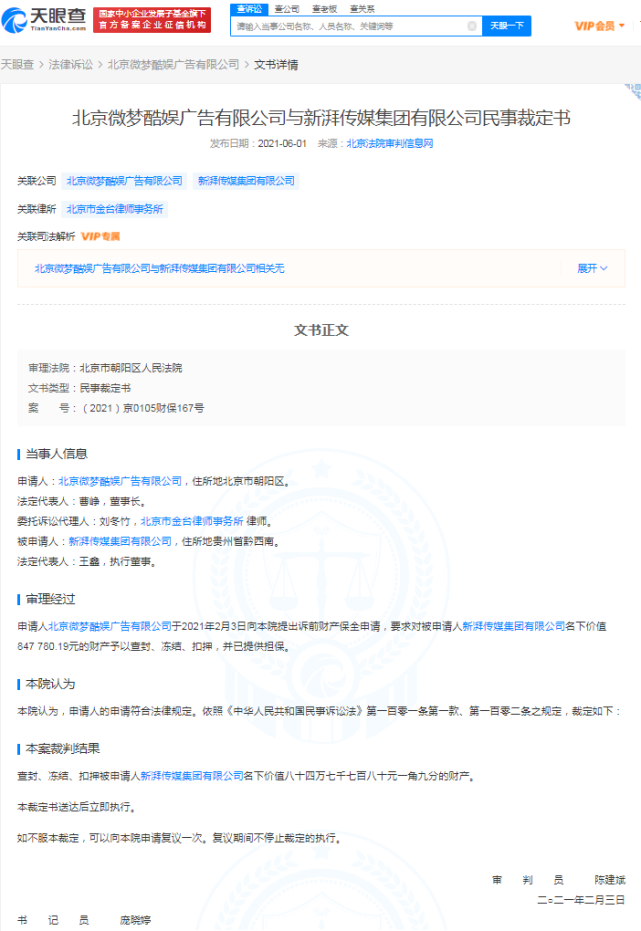Image resolution: width=641 pixels, height=931 pixels.
Task: Select the 查关系 search tab
Action: 362,9
